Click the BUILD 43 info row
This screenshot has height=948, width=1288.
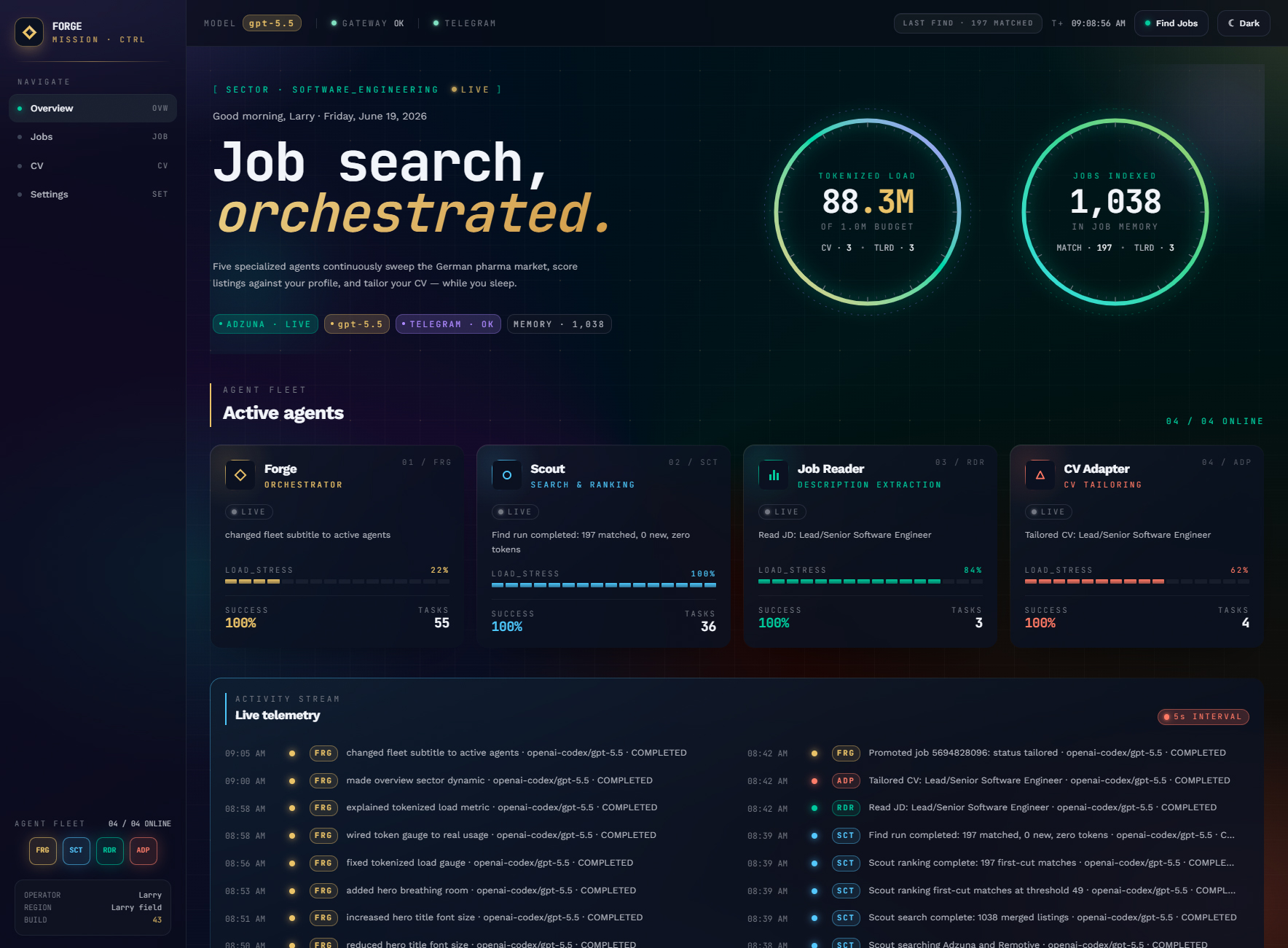(x=93, y=920)
